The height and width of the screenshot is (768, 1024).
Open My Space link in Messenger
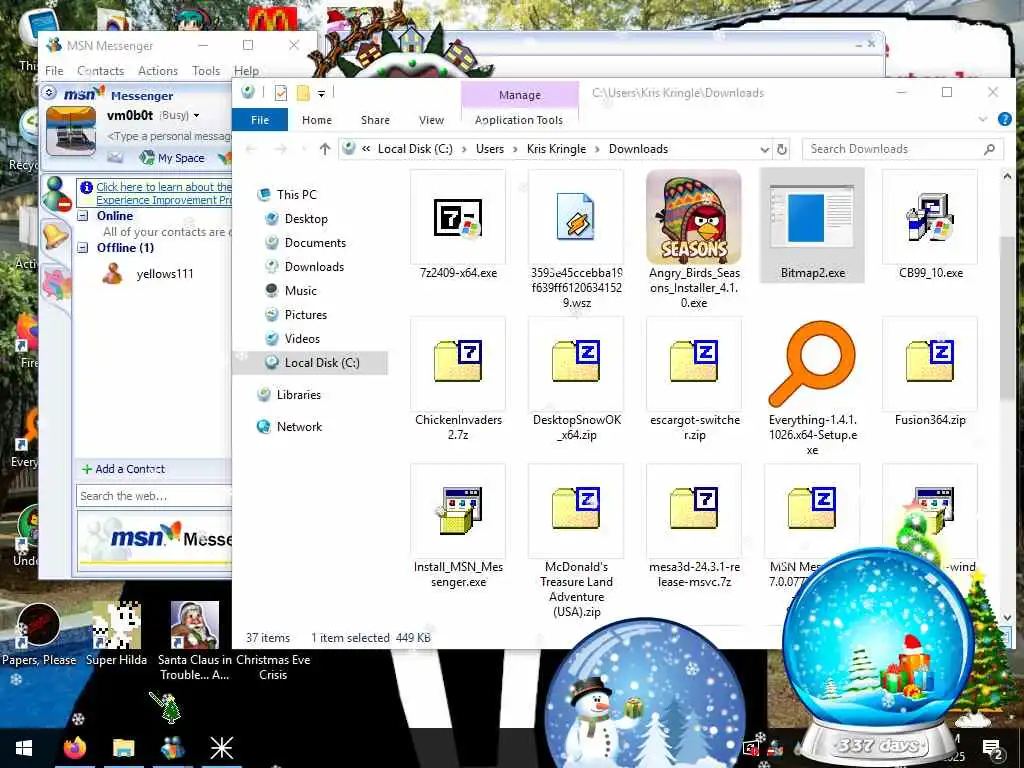point(174,158)
